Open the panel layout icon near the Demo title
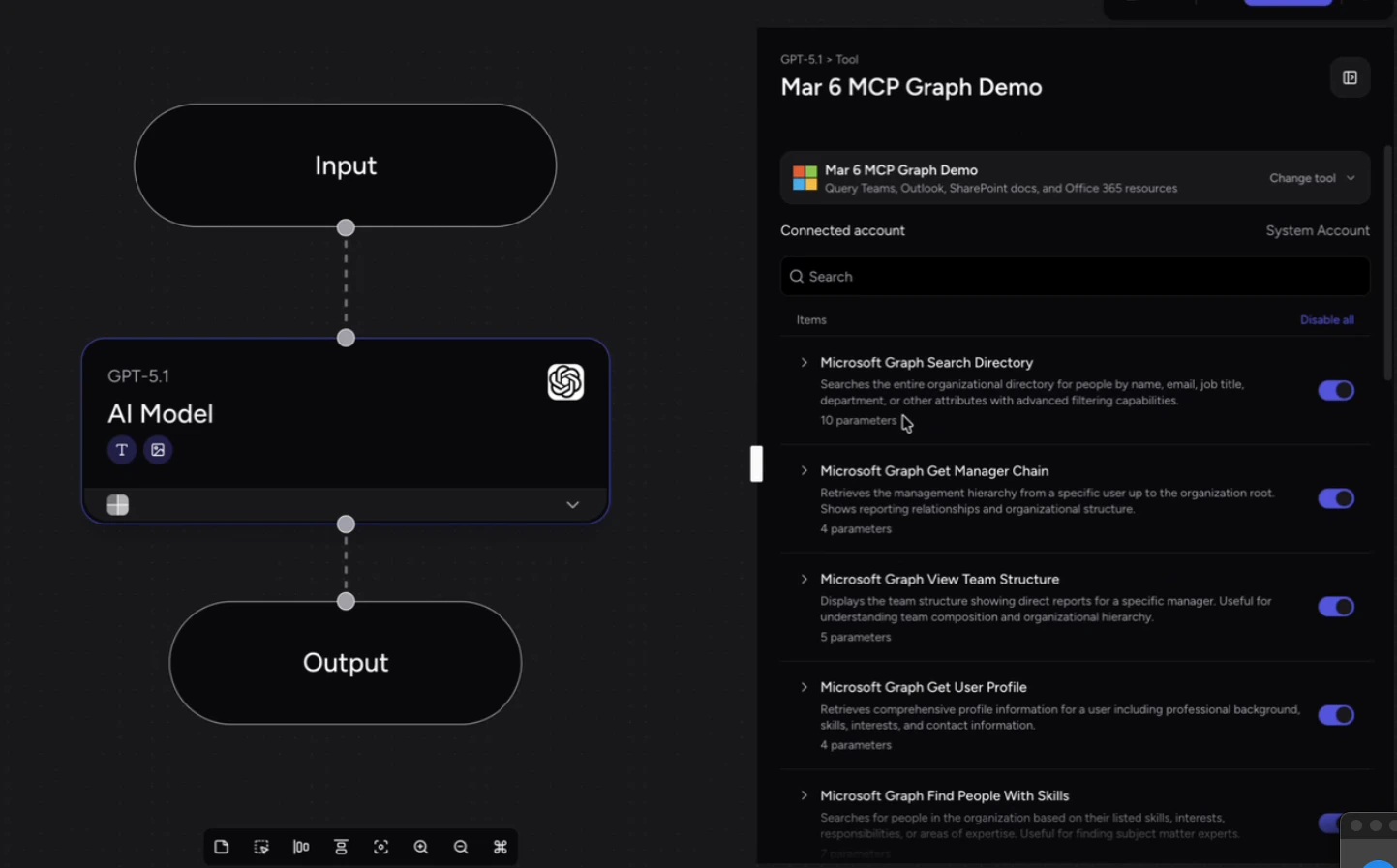This screenshot has width=1397, height=868. pyautogui.click(x=1350, y=77)
